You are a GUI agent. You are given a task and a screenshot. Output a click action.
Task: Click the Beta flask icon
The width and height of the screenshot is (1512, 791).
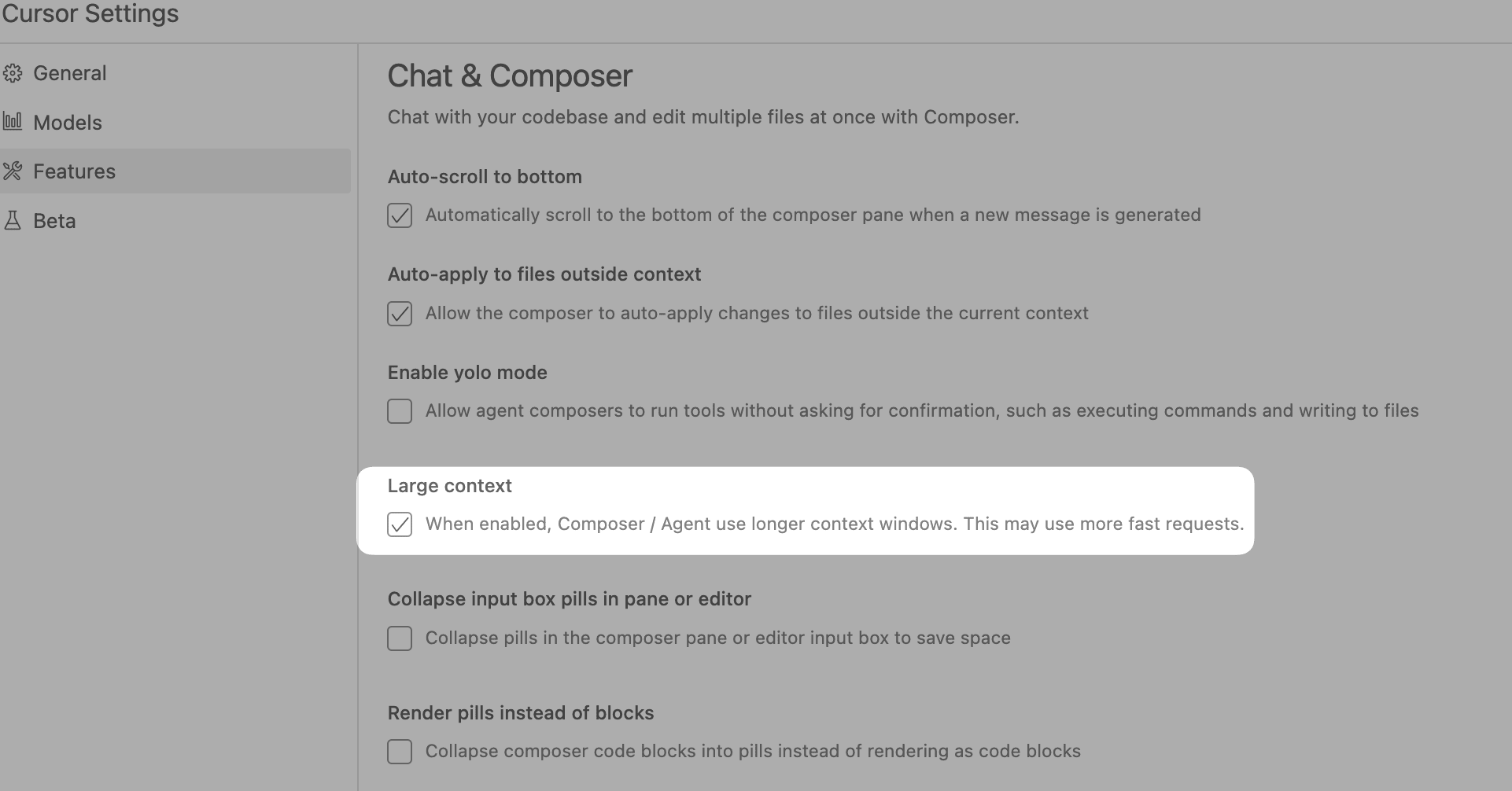pyautogui.click(x=13, y=221)
